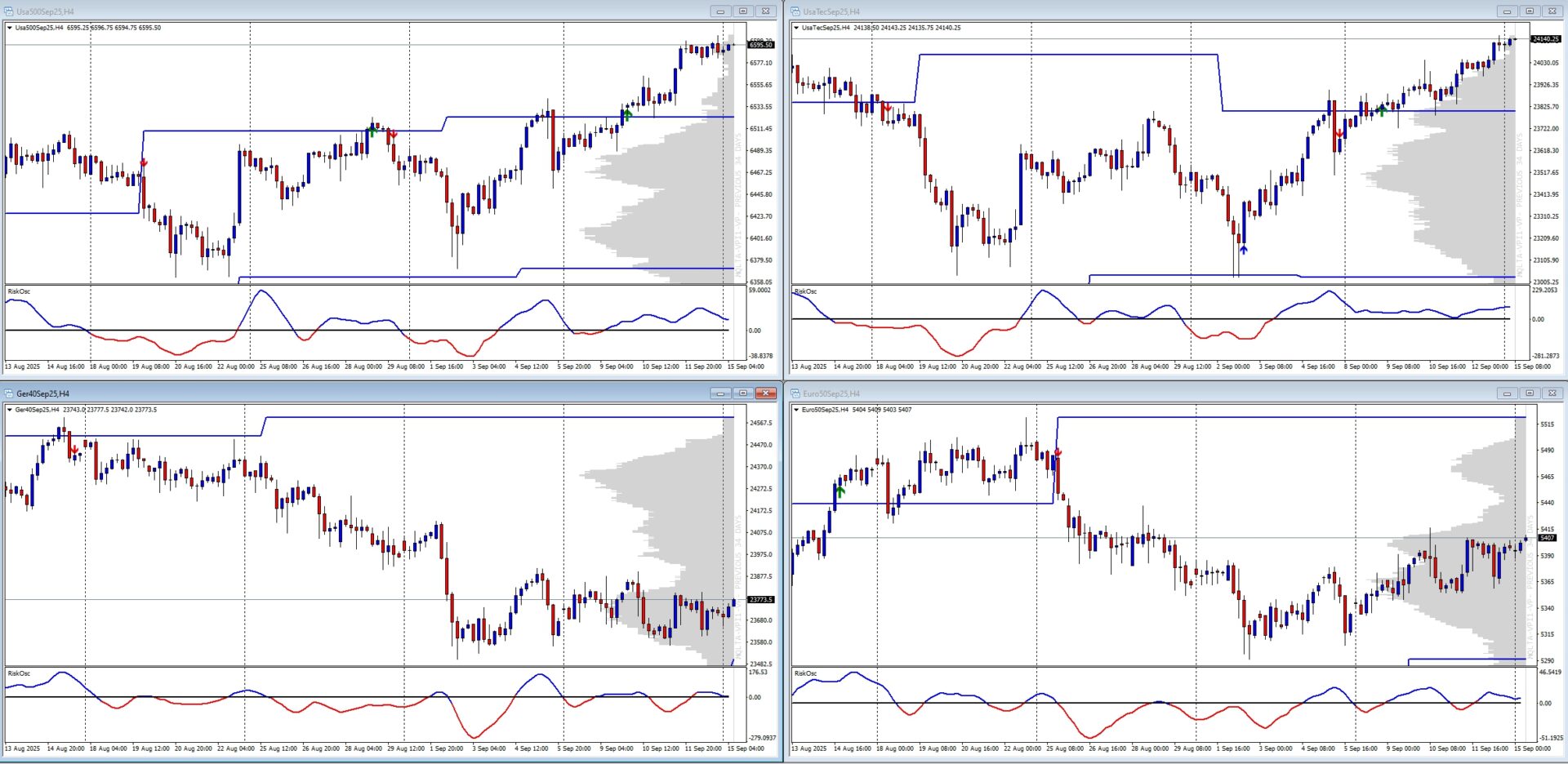1568x764 pixels.
Task: Select red down arrow on Ger40Sep25 chart
Action: click(x=74, y=450)
